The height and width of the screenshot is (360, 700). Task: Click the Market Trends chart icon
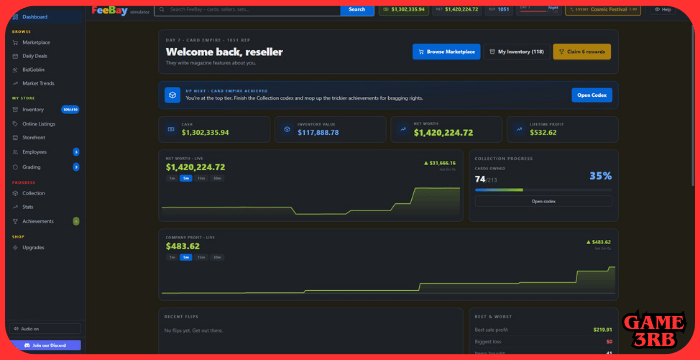coord(15,84)
